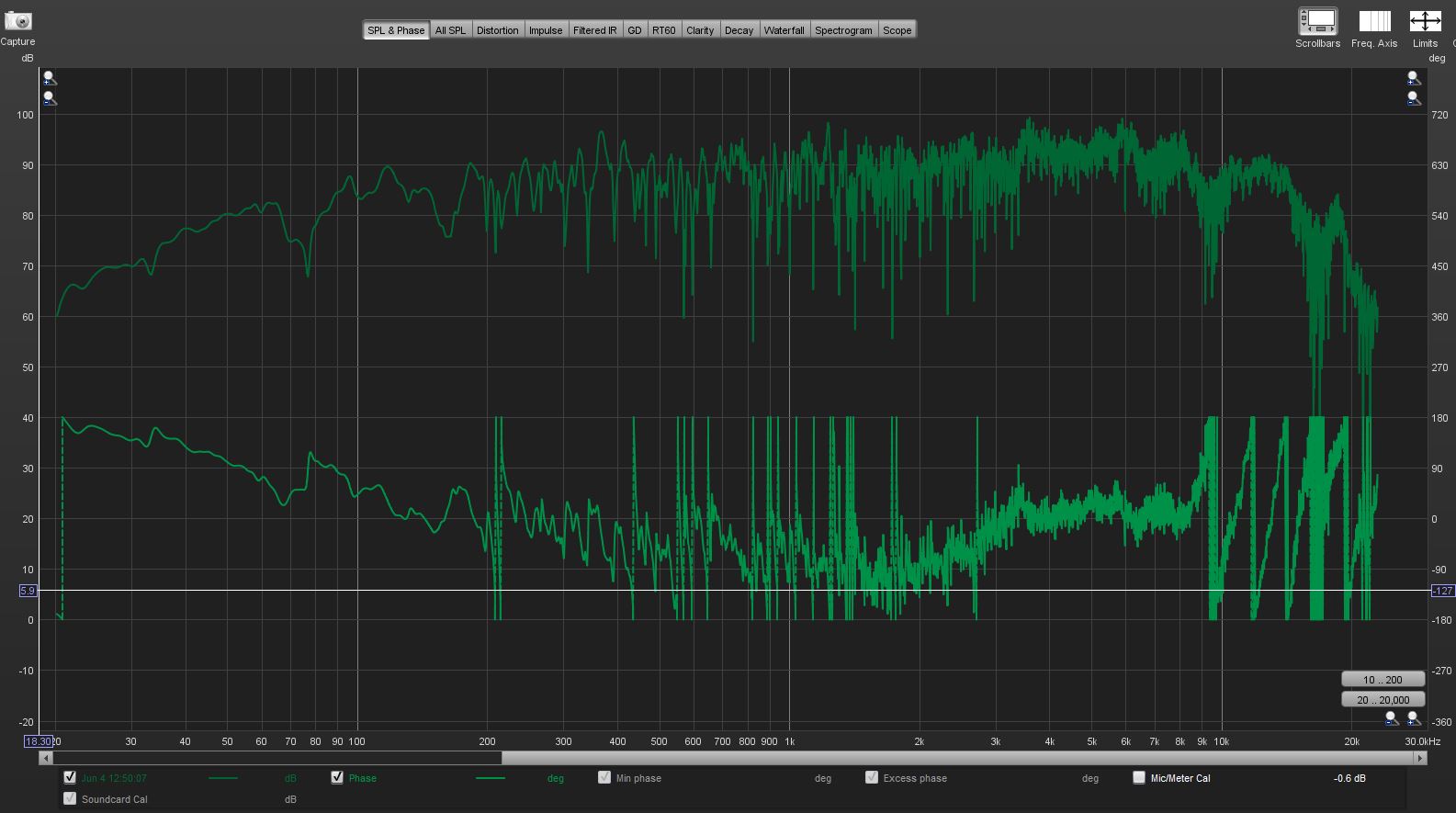Zoom out the frequency axis magnifier

(x=1393, y=718)
